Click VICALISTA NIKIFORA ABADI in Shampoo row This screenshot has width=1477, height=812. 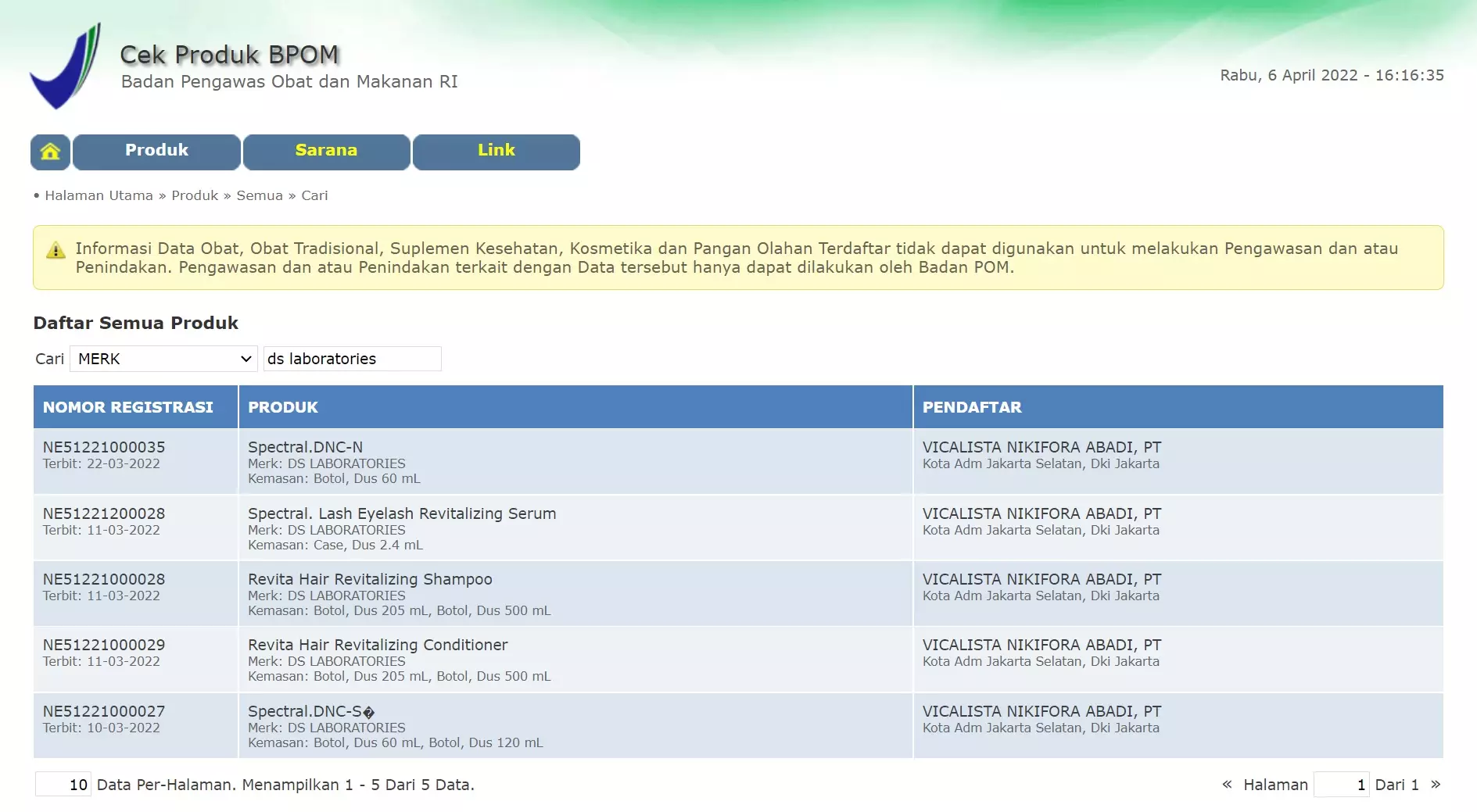coord(1041,579)
